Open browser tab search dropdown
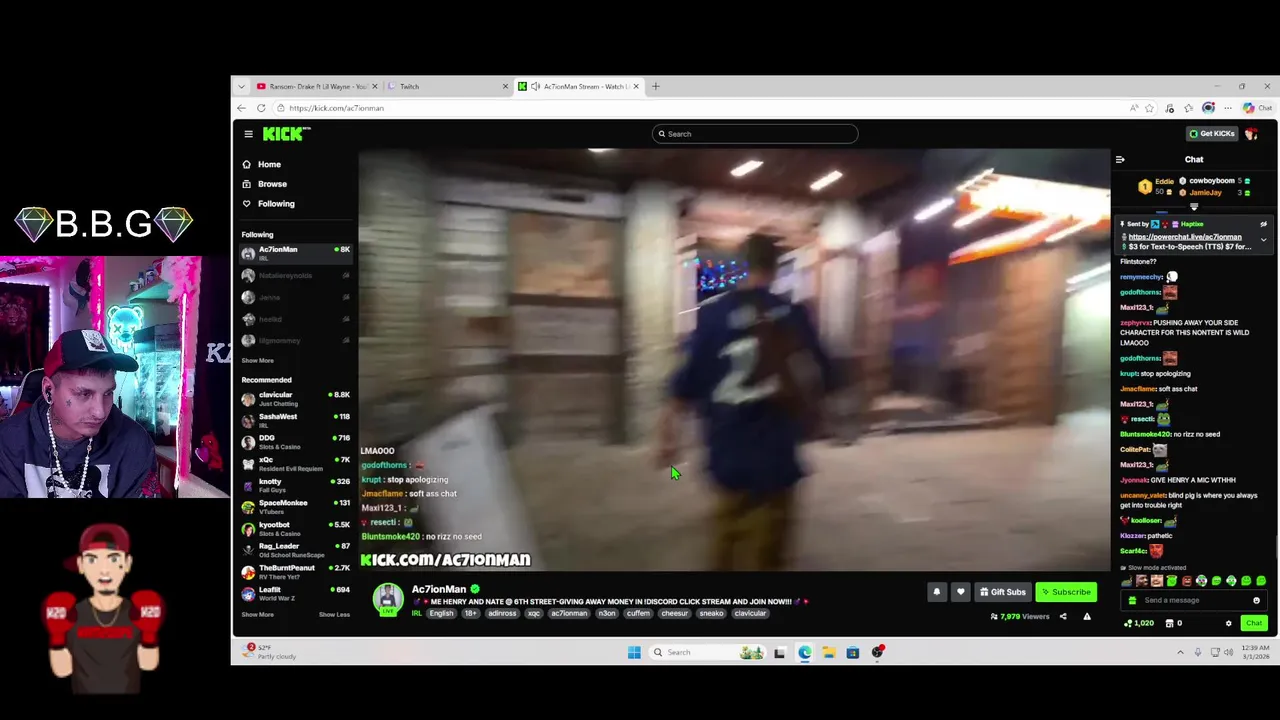The height and width of the screenshot is (720, 1280). (x=241, y=86)
